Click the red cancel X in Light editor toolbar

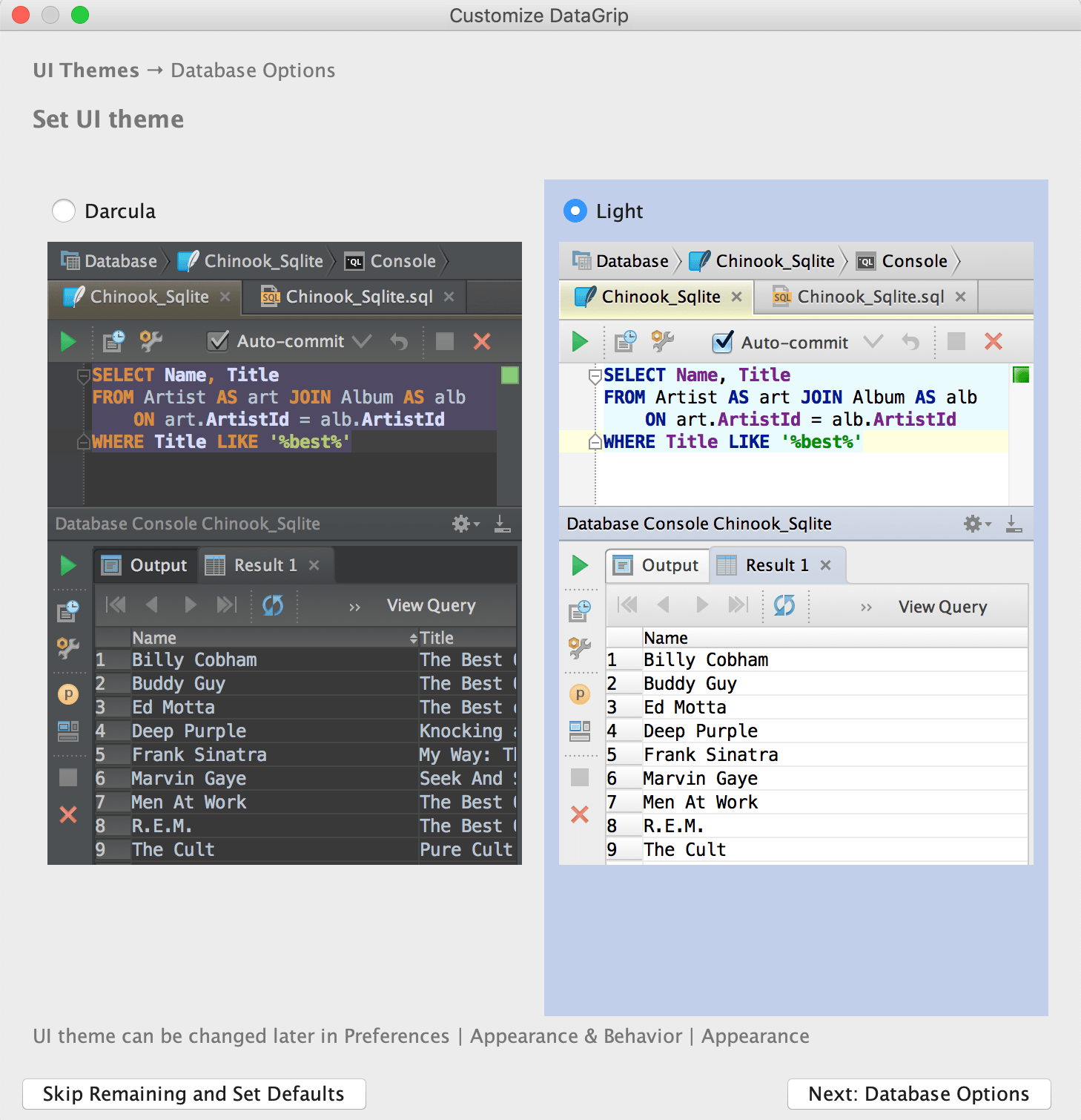[994, 341]
